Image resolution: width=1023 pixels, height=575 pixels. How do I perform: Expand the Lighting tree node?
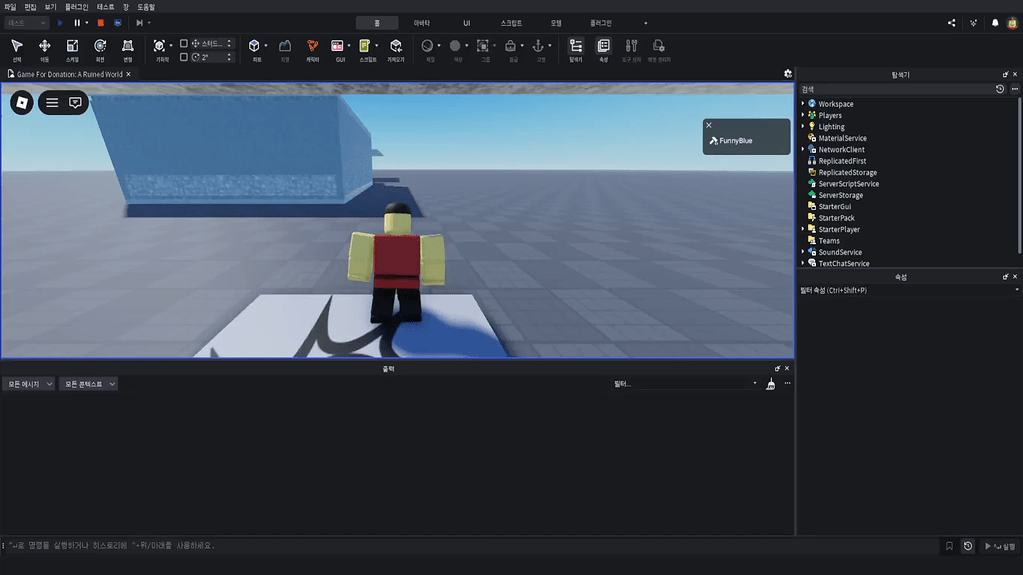(x=803, y=126)
